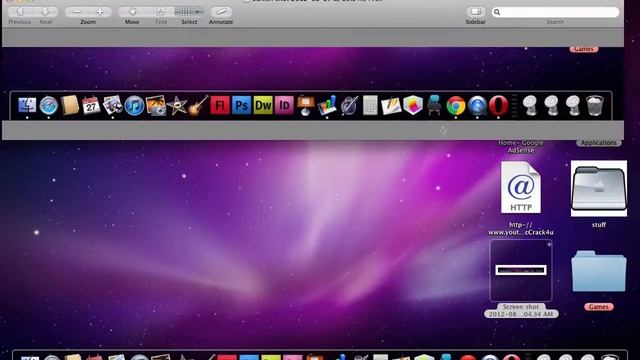Click the blue chair icon in pictured dock

pos(434,105)
